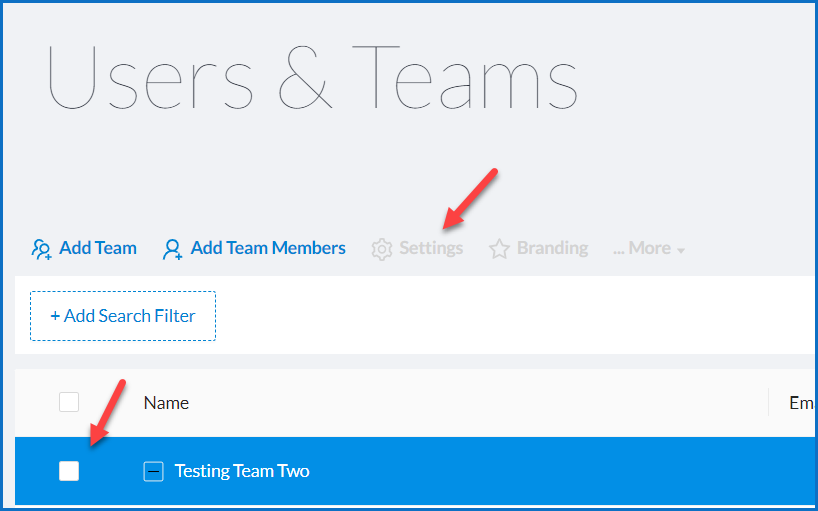Click the partially visible Em column header
Viewport: 818px width, 511px height.
click(x=801, y=403)
